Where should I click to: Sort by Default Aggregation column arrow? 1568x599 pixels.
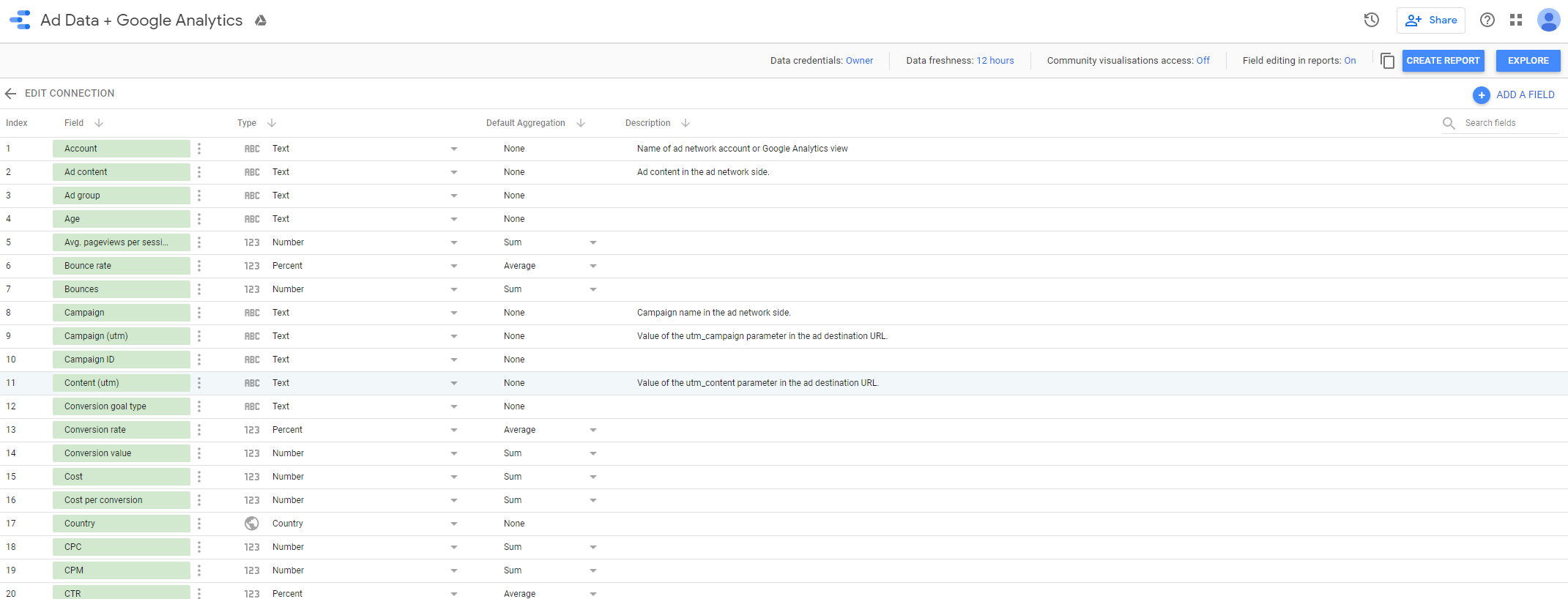click(x=581, y=123)
